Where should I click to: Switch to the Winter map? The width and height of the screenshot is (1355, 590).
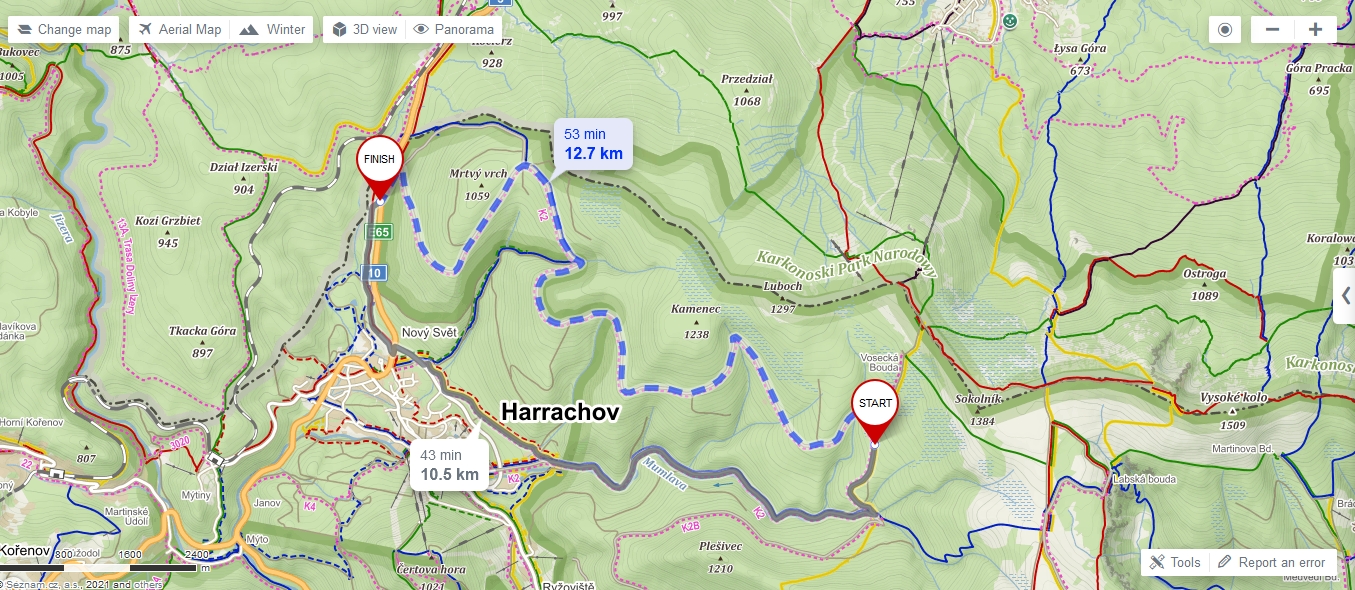click(272, 30)
